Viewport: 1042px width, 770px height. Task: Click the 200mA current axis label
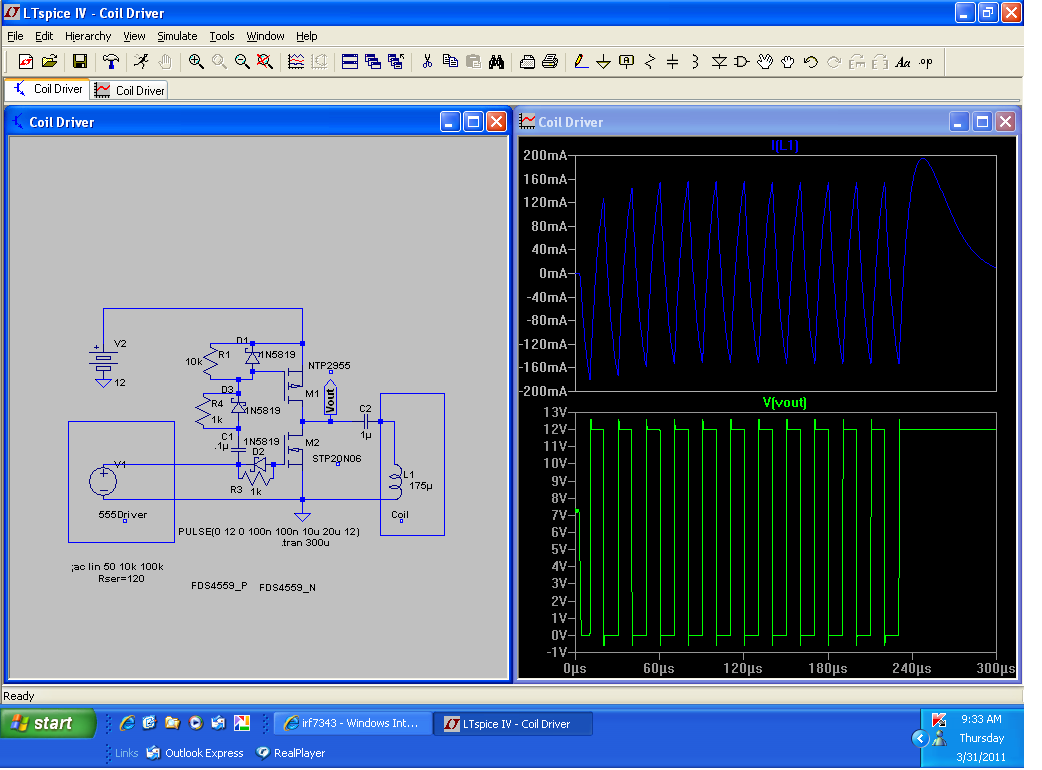(545, 155)
